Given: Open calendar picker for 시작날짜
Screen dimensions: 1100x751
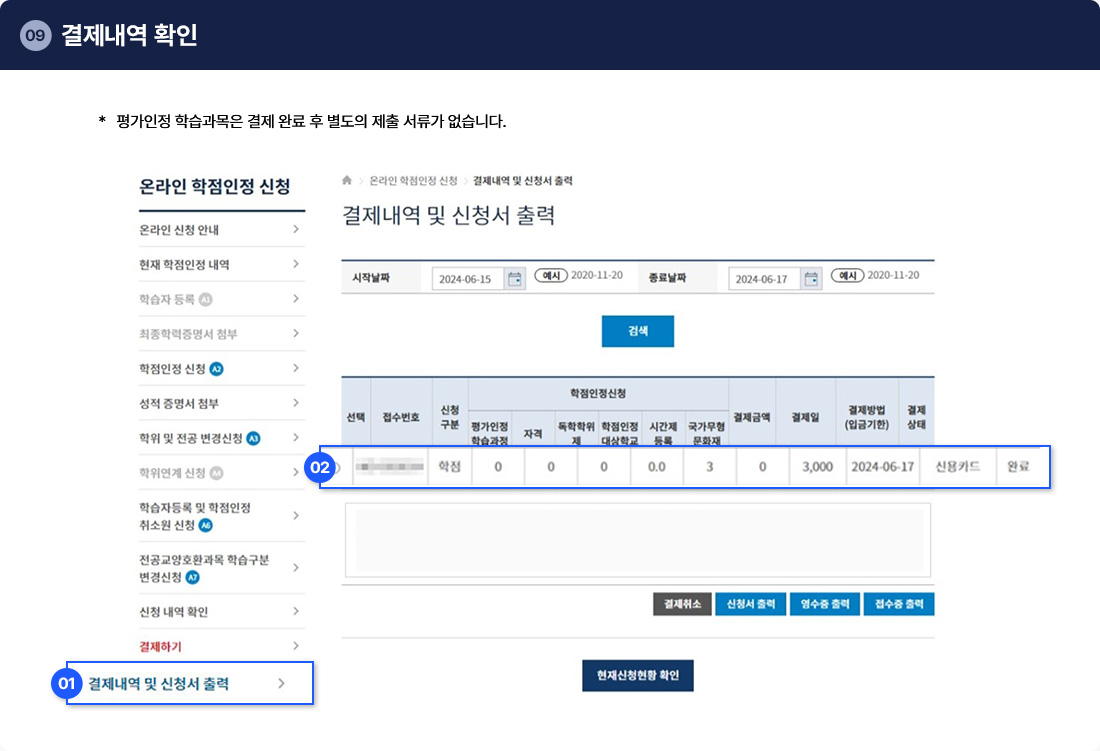Looking at the screenshot, I should click(515, 279).
